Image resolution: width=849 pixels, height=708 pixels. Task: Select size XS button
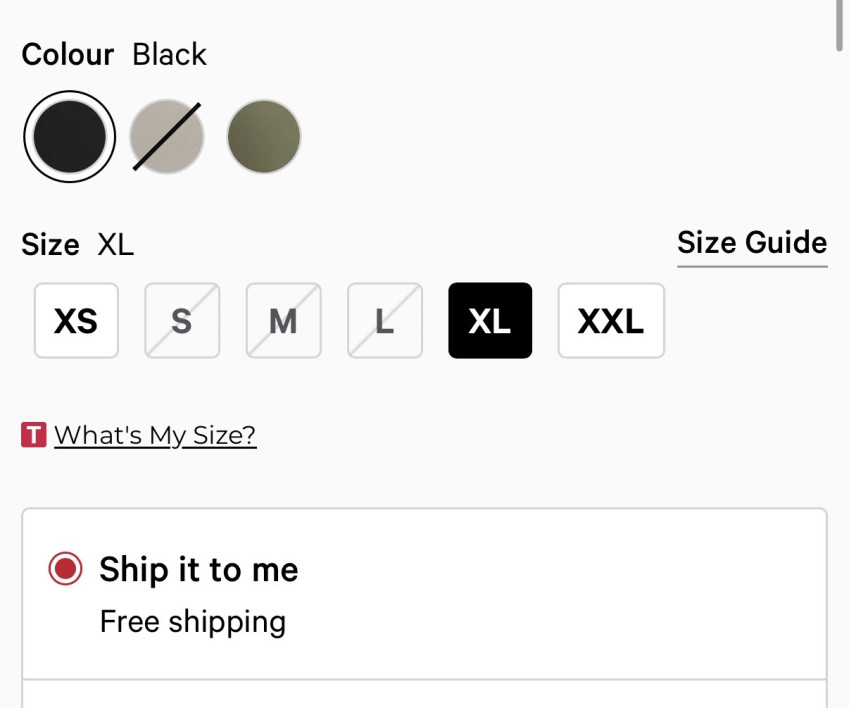[76, 321]
